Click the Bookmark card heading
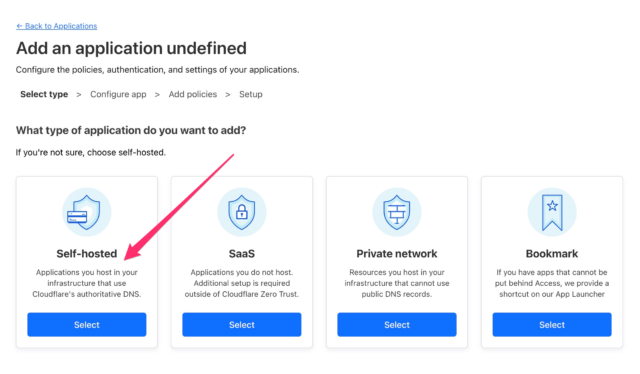 tap(552, 254)
